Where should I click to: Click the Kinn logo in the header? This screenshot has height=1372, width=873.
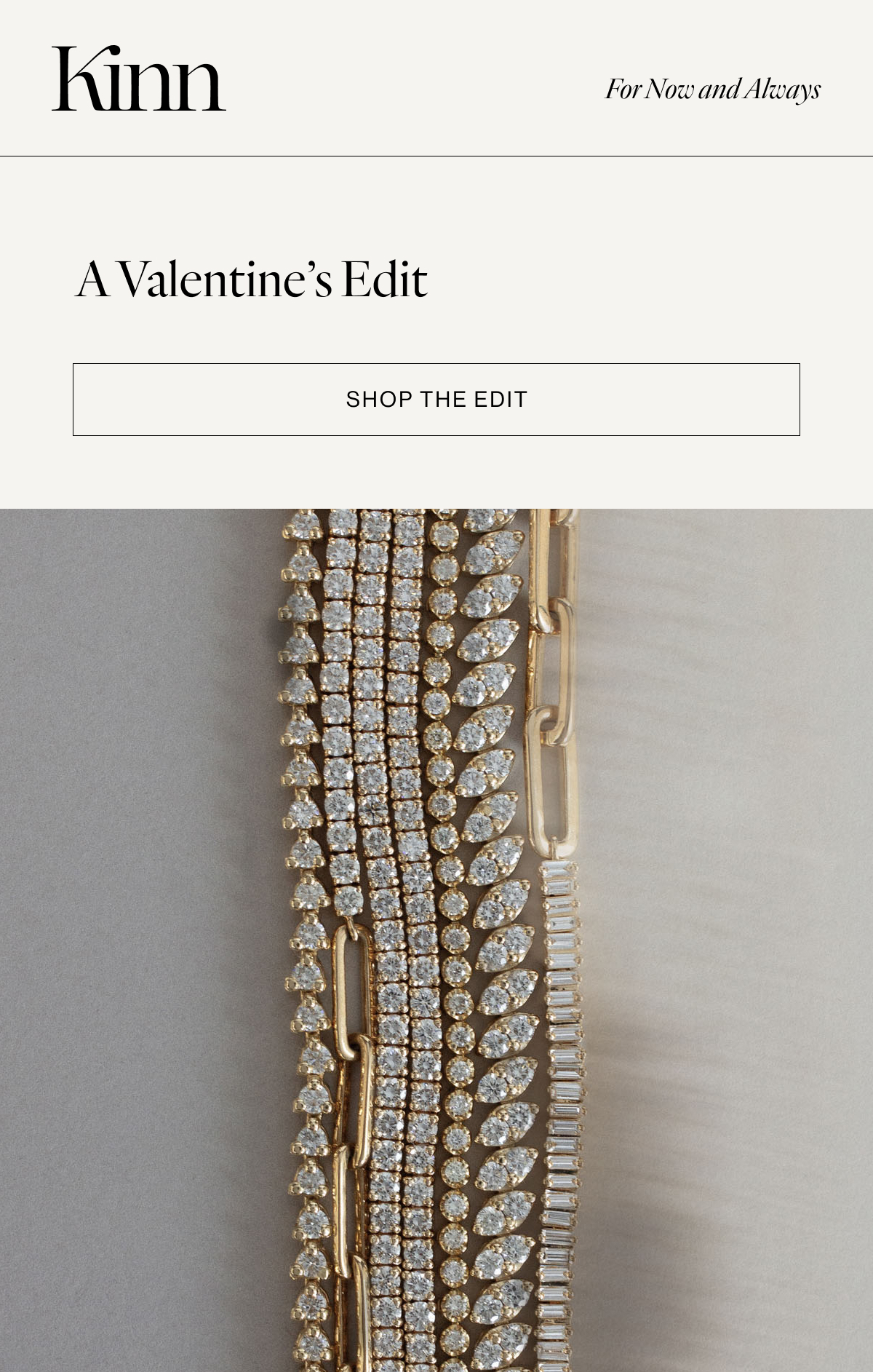[x=138, y=79]
